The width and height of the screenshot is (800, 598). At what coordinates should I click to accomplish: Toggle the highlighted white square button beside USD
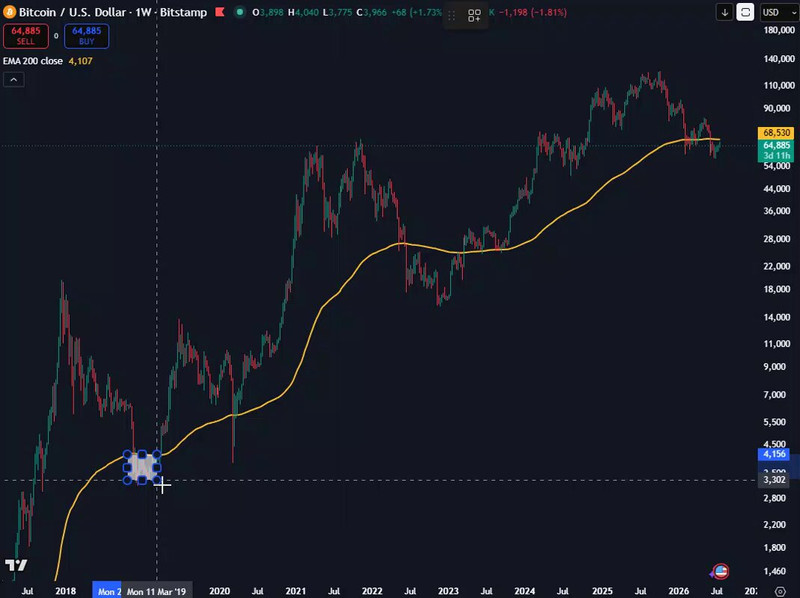coord(745,12)
